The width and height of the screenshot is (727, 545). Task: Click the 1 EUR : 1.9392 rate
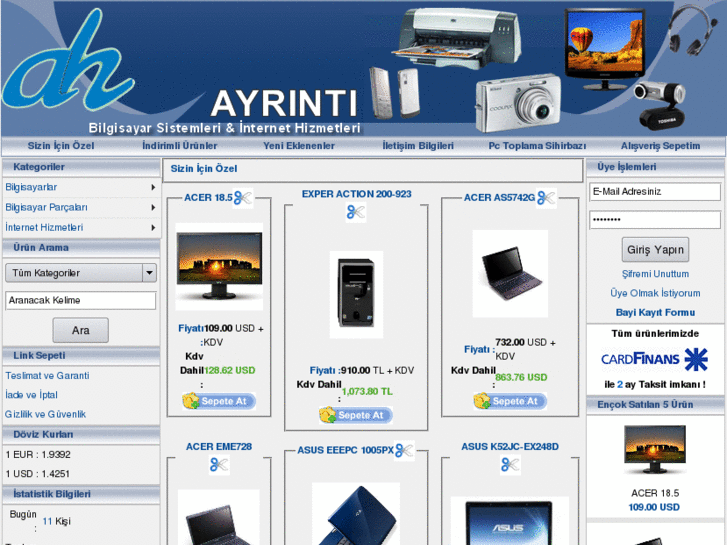(38, 455)
